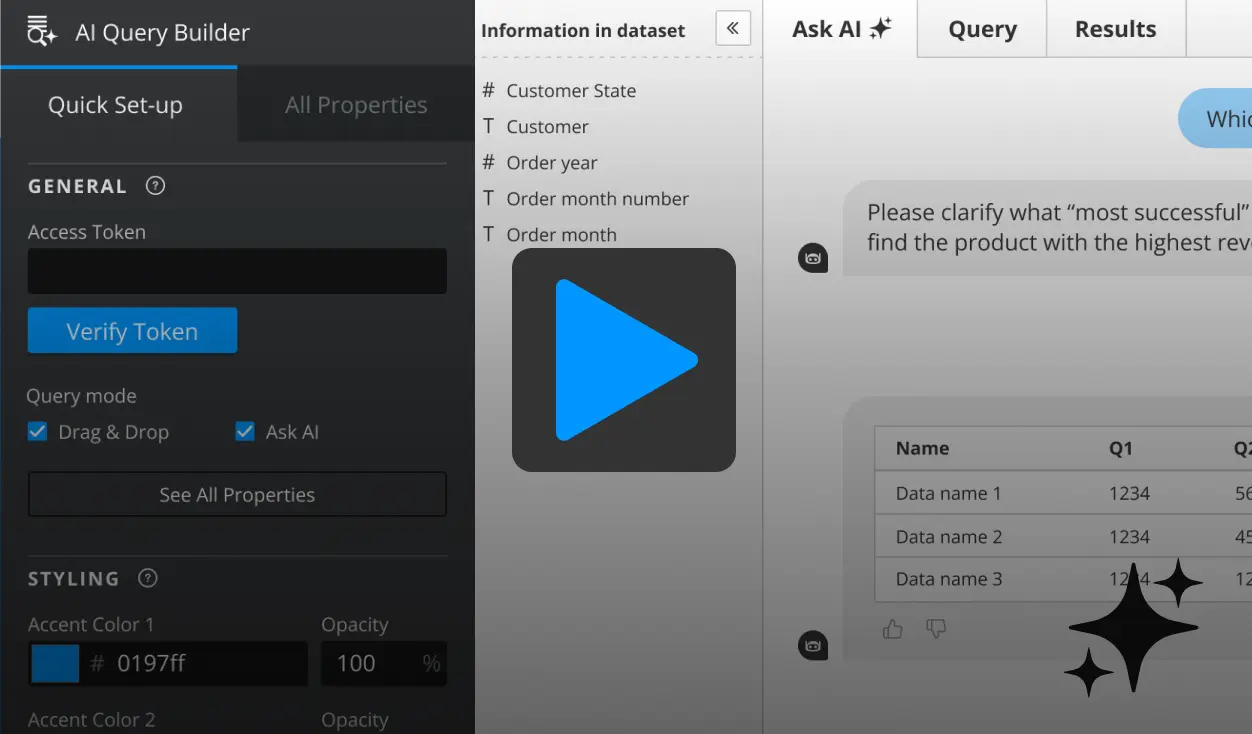The image size is (1252, 734).
Task: Click the See All Properties button
Action: pos(237,495)
